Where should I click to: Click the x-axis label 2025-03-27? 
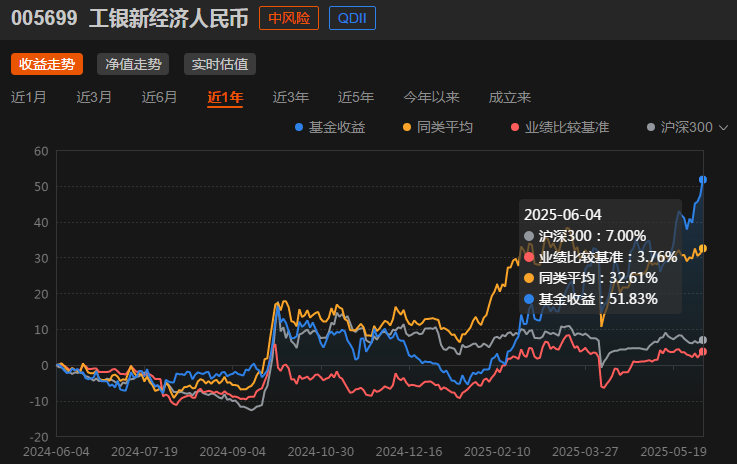pyautogui.click(x=585, y=452)
